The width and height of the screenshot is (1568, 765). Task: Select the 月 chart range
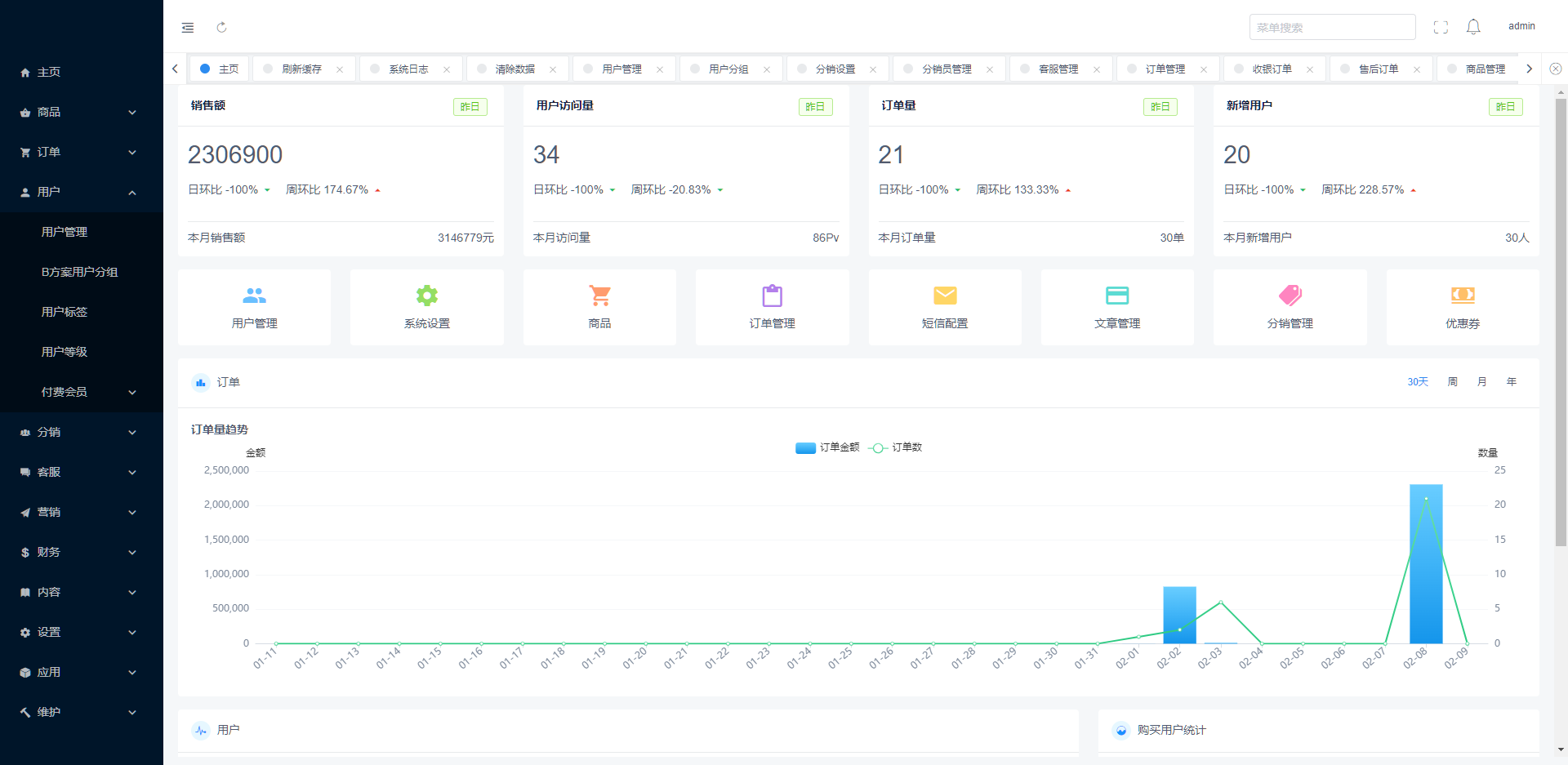(x=1482, y=382)
